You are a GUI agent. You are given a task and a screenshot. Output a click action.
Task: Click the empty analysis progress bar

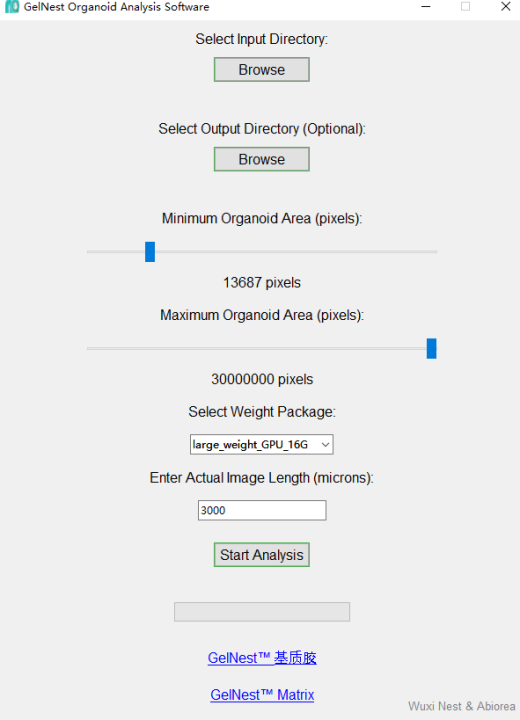[x=262, y=612]
